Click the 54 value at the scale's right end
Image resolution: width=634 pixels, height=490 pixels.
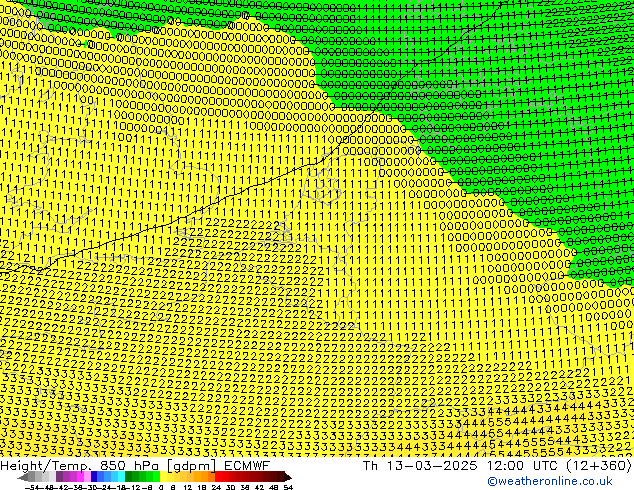[x=288, y=487]
